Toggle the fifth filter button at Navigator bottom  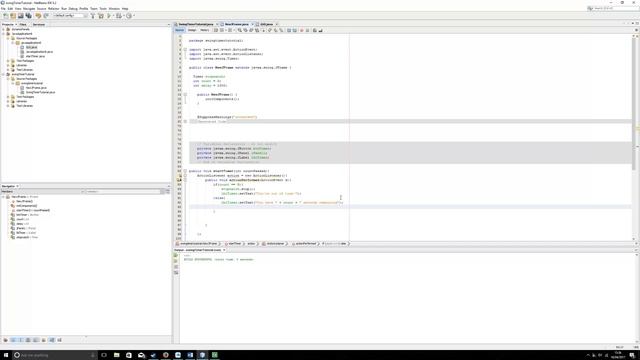[36, 340]
